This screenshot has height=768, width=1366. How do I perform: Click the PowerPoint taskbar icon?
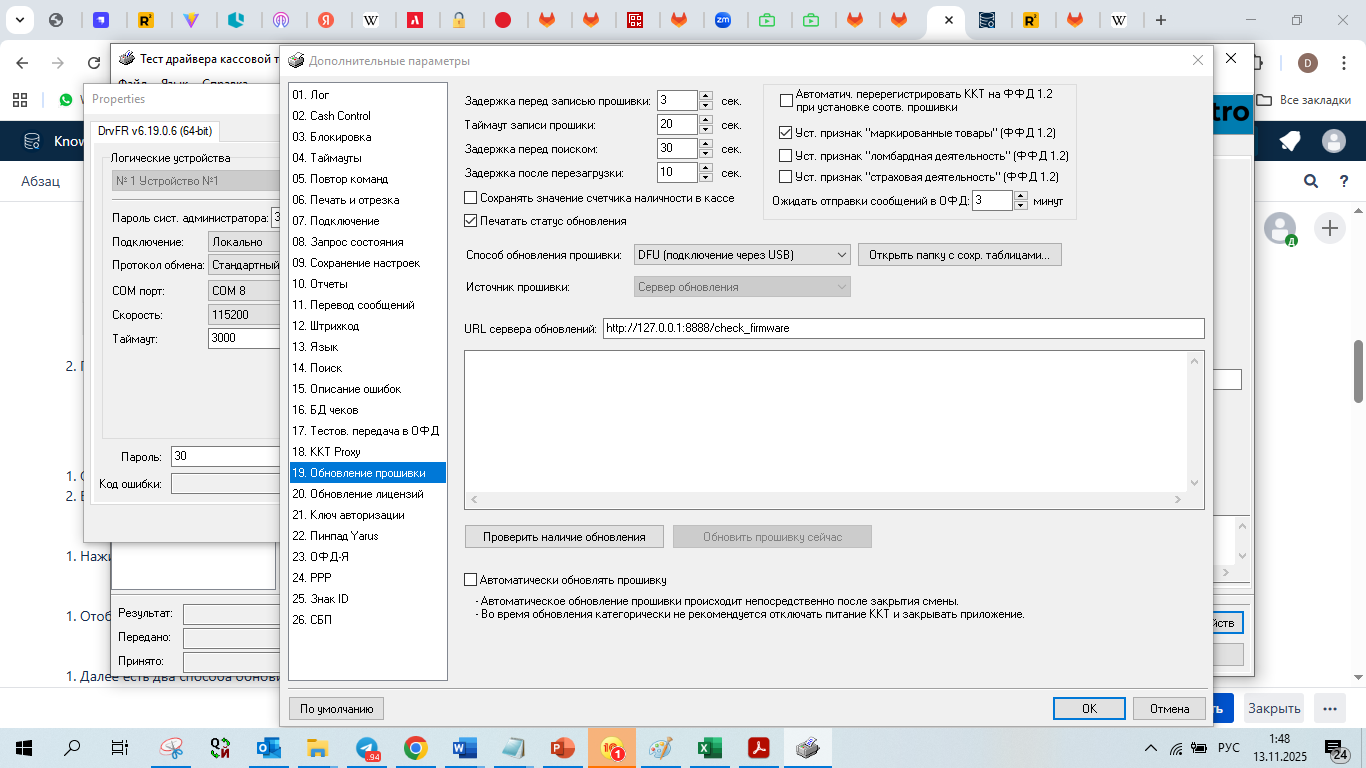563,748
